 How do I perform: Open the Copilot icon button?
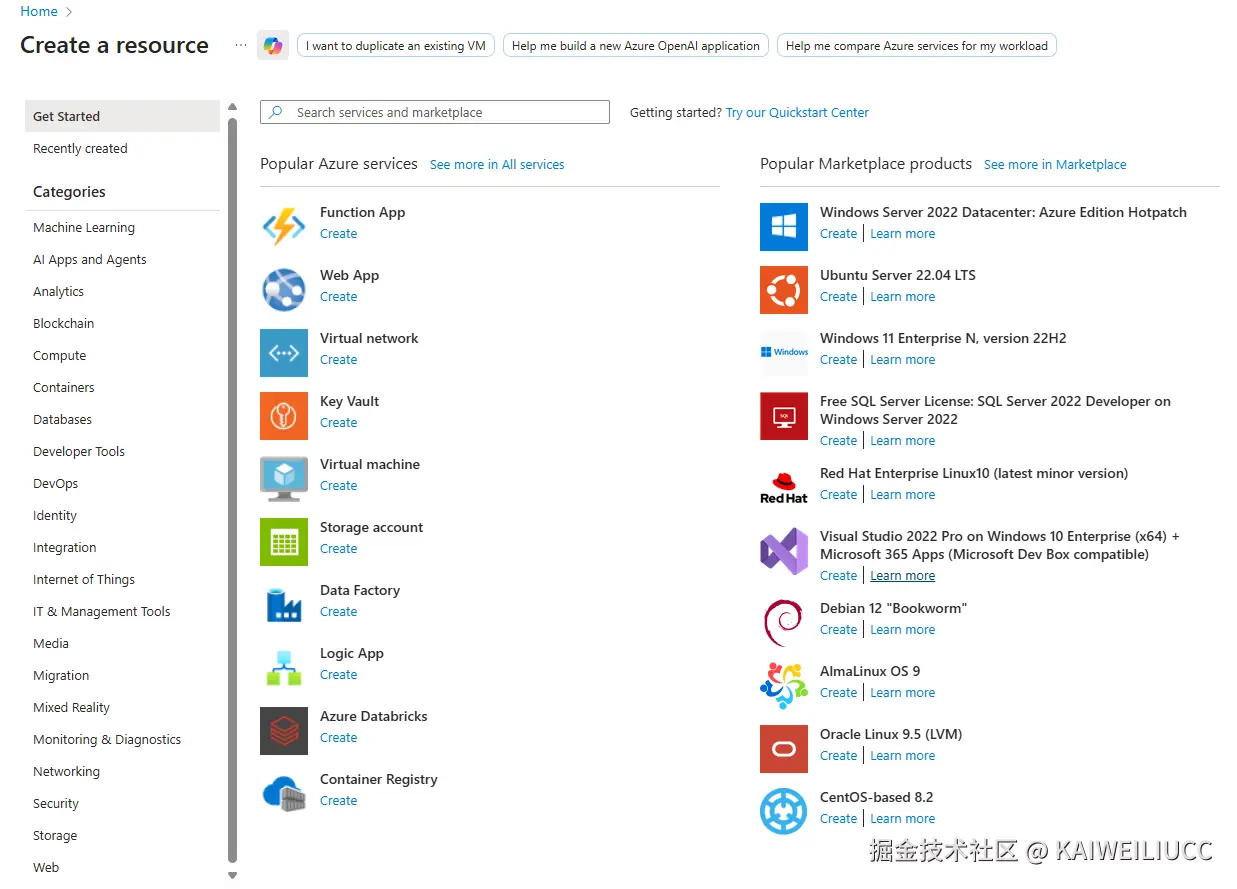coord(273,45)
